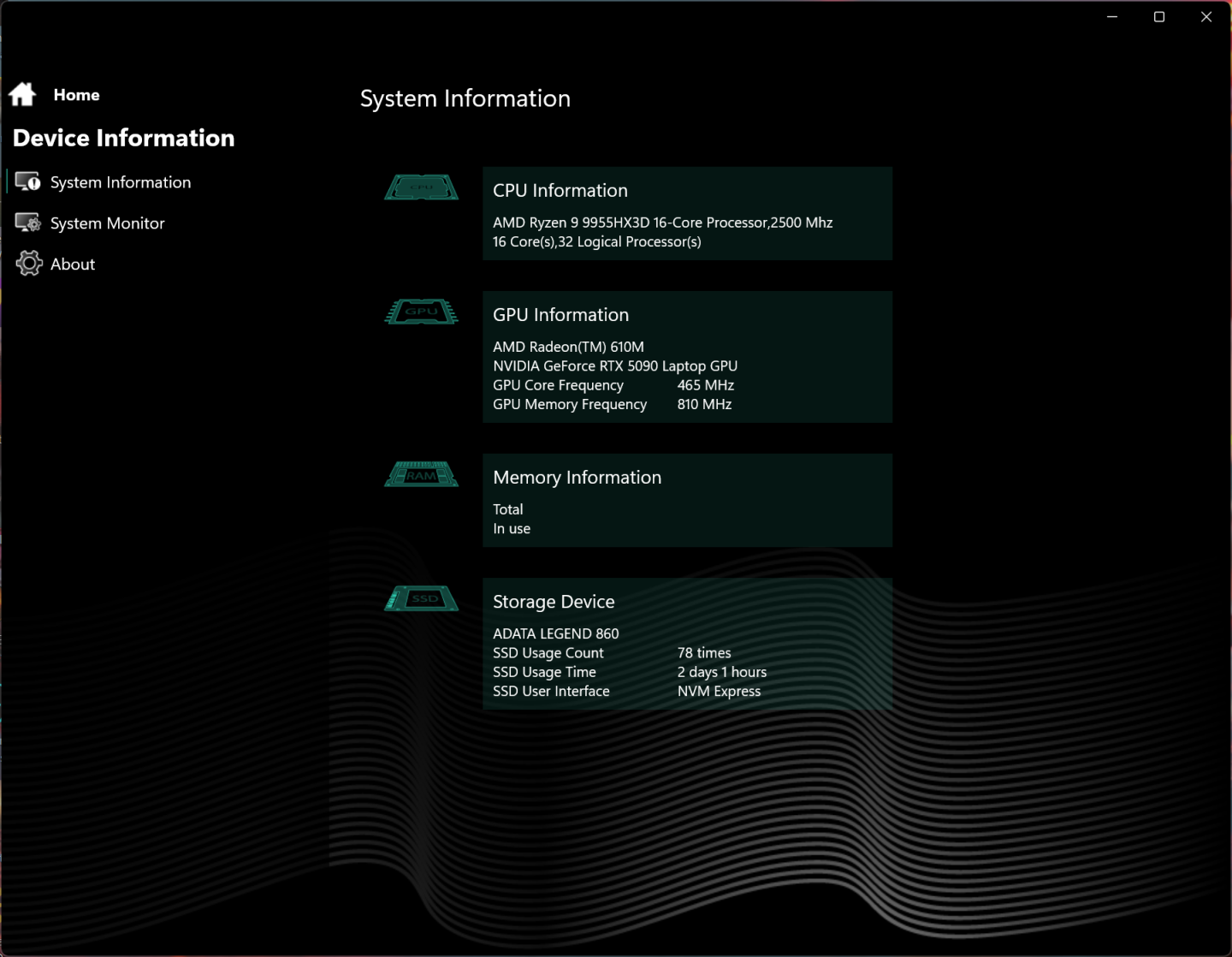
Task: Click the RAM module icon
Action: 421,474
